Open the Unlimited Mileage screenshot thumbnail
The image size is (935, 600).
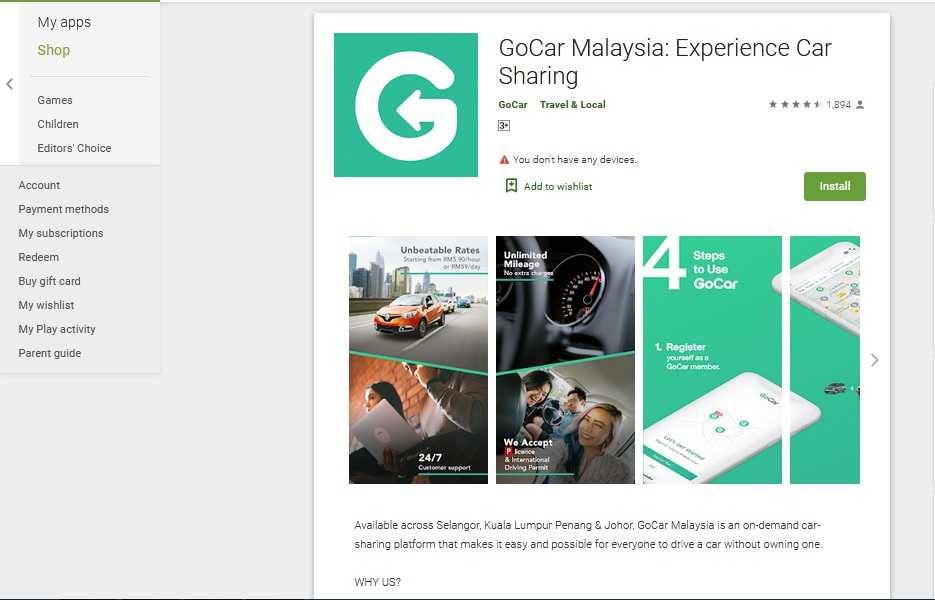pos(565,360)
